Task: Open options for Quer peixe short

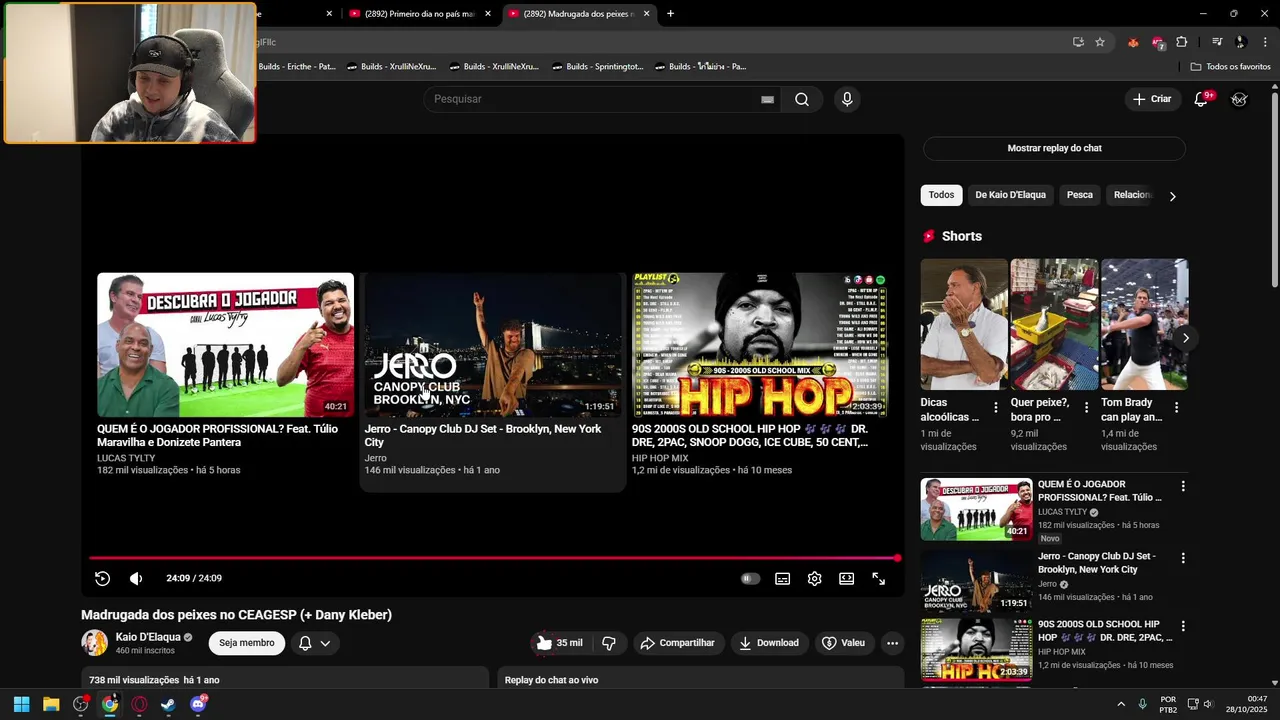Action: click(1086, 407)
